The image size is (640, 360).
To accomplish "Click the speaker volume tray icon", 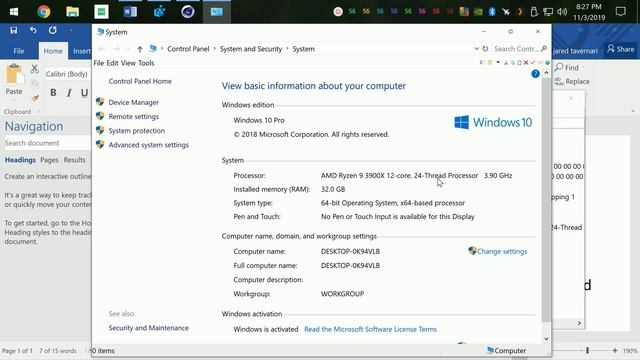I will (562, 12).
